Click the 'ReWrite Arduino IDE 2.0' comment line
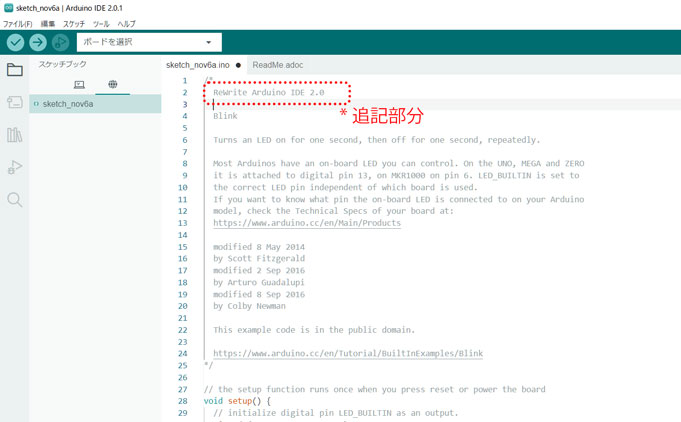The image size is (681, 422). click(268, 92)
